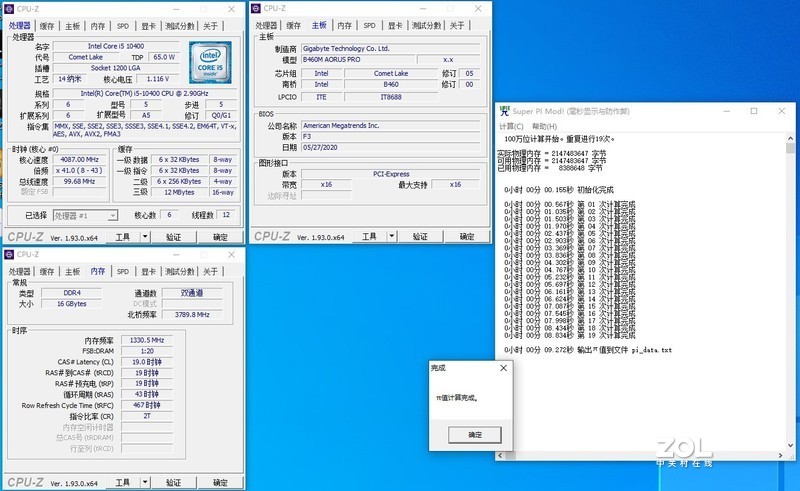This screenshot has width=800, height=491.
Task: Switch to the 处理器 tab in the memory CPU-Z window
Action: [19, 272]
